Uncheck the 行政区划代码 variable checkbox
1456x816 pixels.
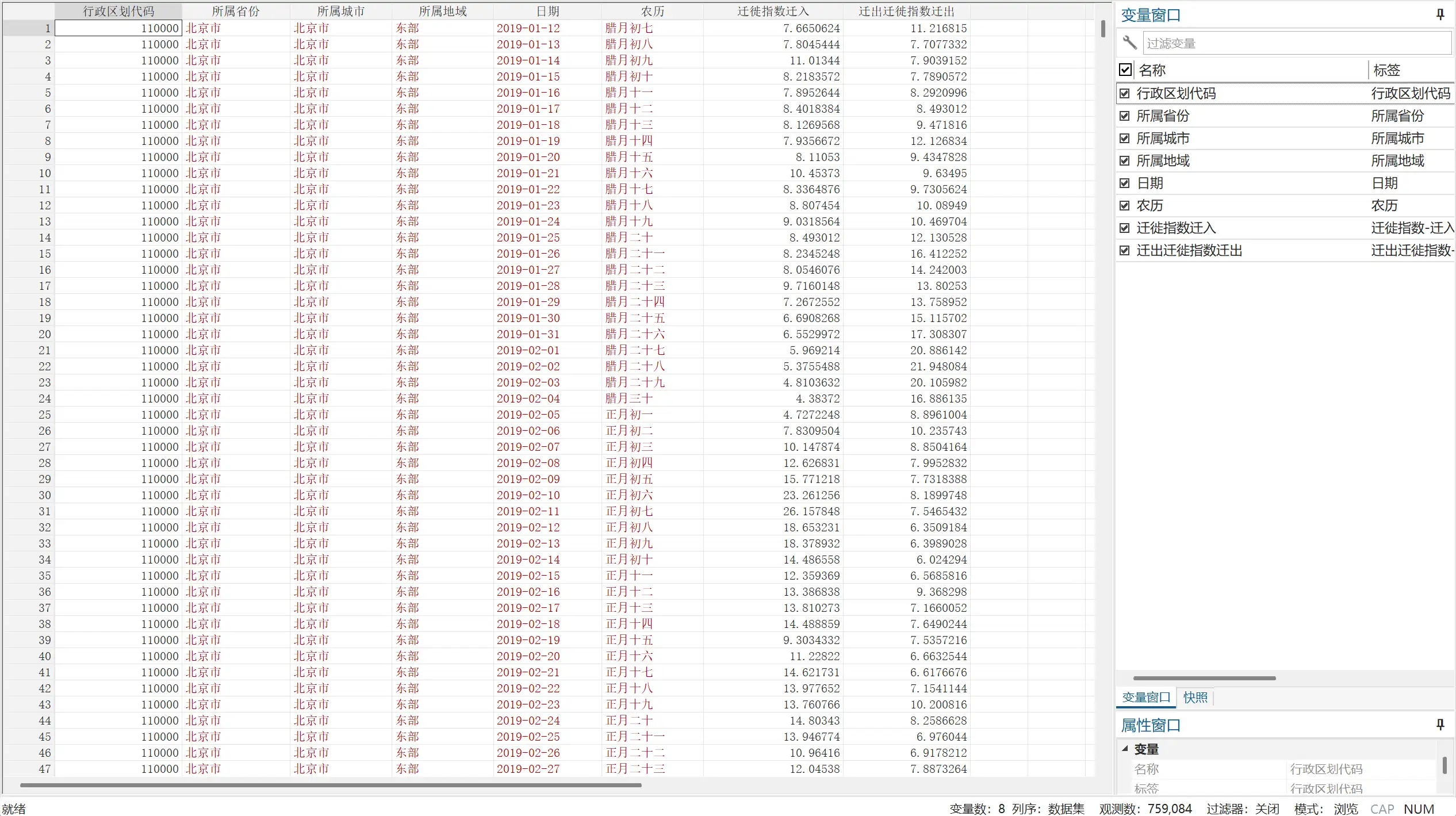click(1125, 93)
